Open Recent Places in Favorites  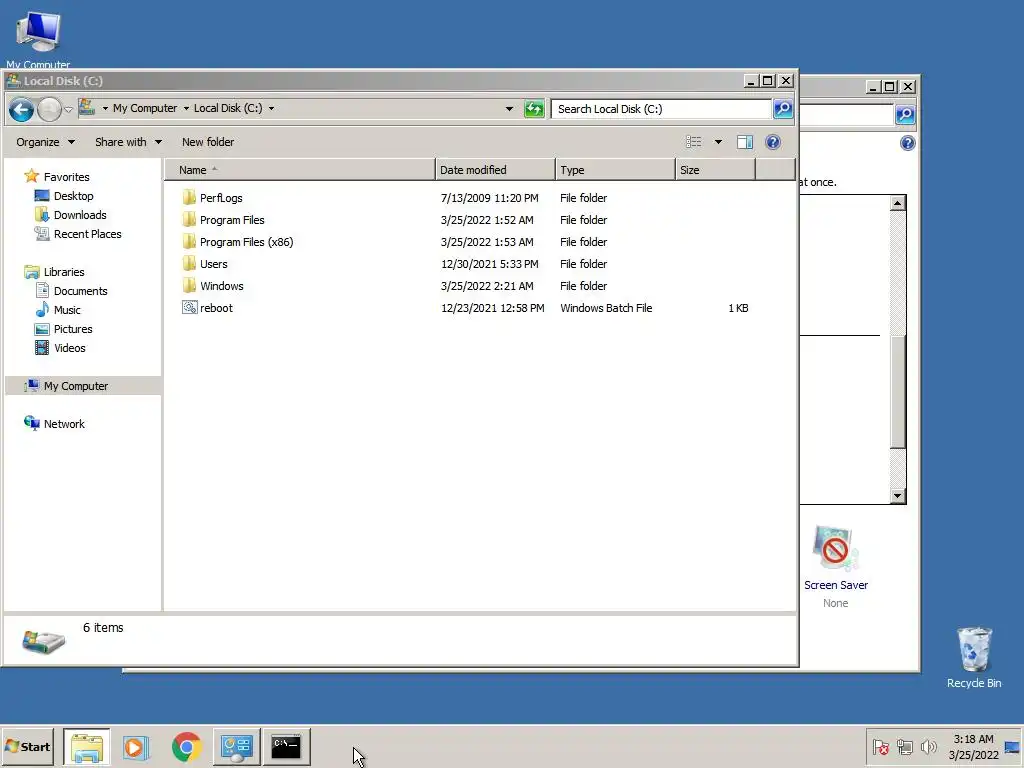(x=78, y=234)
